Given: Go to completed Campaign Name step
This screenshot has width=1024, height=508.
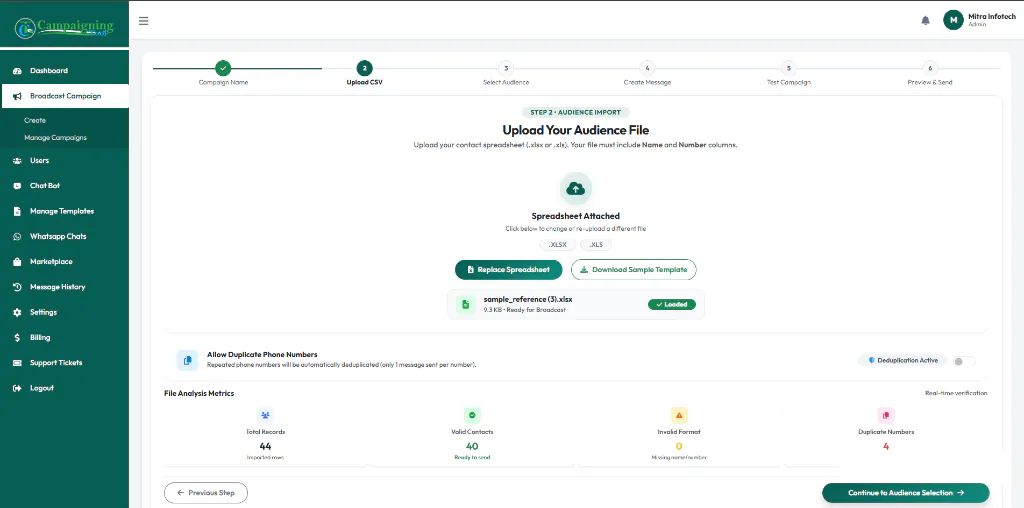Looking at the screenshot, I should click(x=223, y=68).
